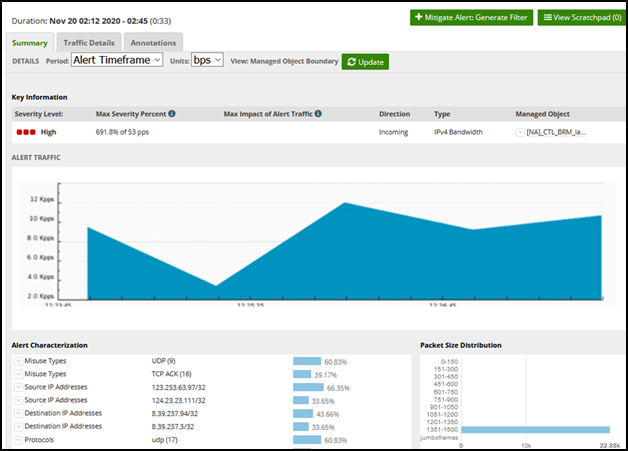Click destination address 8.39.237.3/32 text
The image size is (628, 451).
tap(173, 427)
